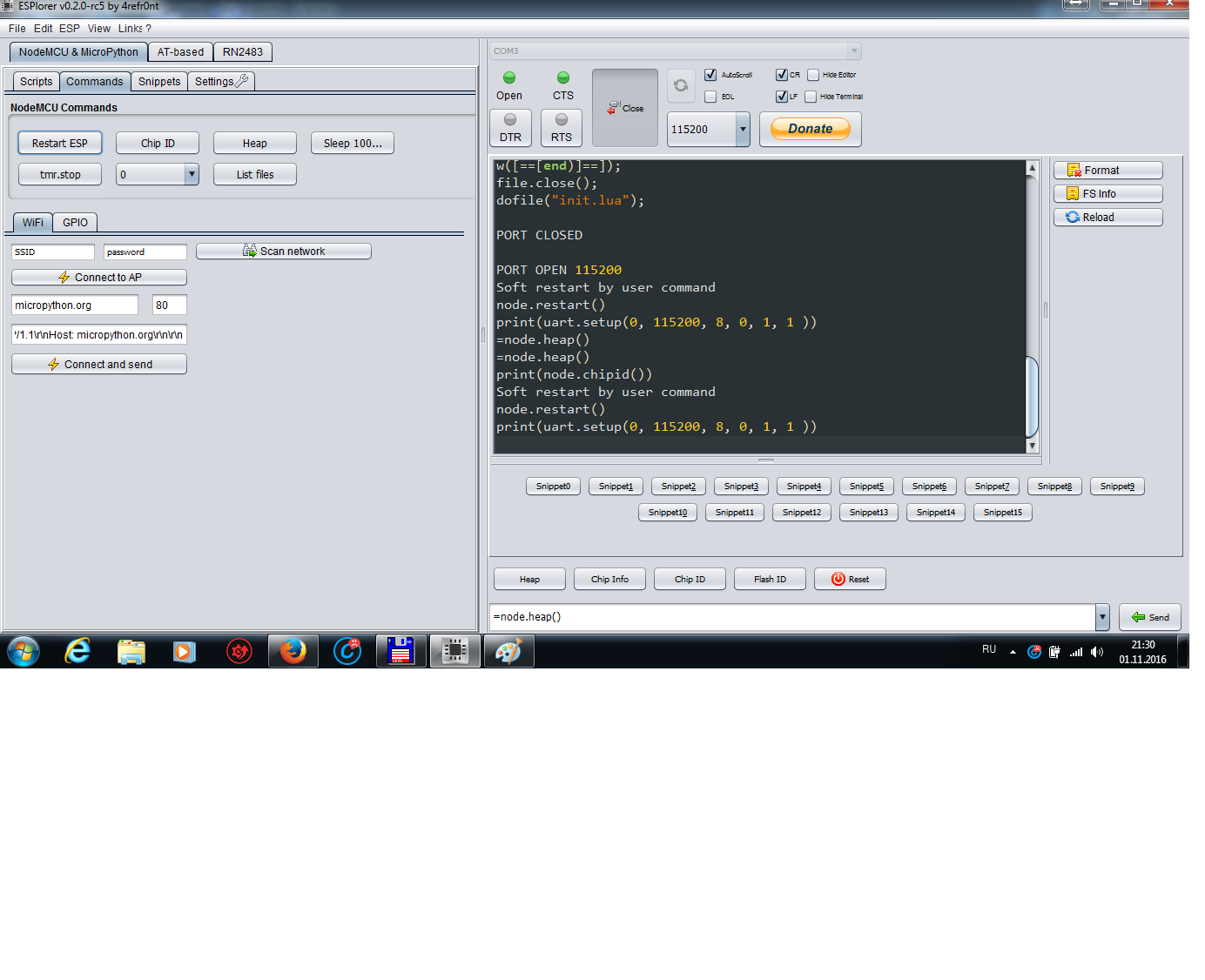Click the port 80 field
Screen dimensions: 1205x980
170,305
